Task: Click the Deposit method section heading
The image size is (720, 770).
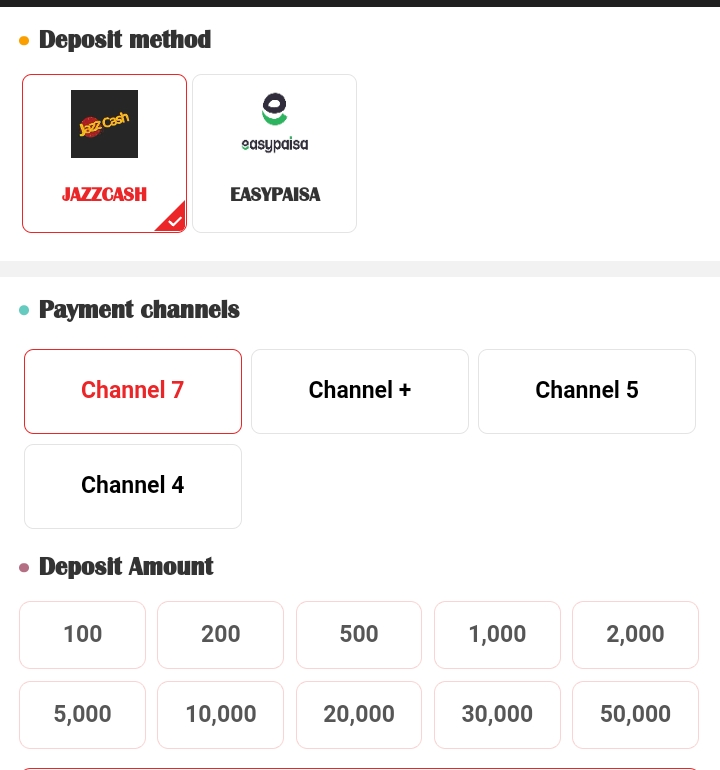Action: [x=124, y=40]
